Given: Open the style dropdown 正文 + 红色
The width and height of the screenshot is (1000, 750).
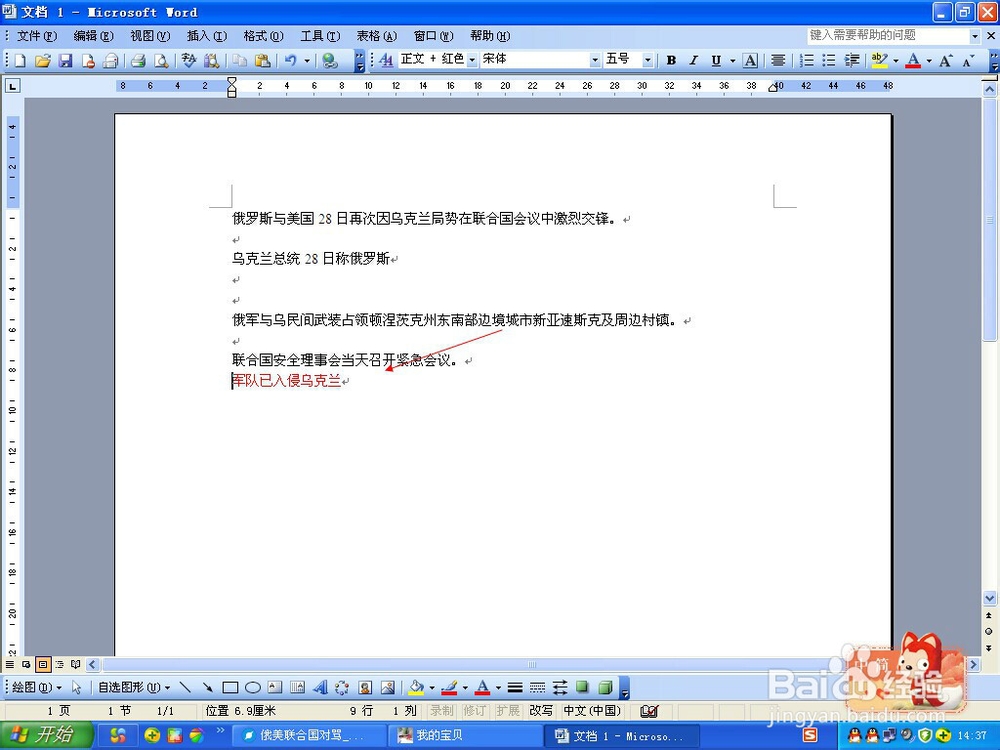Looking at the screenshot, I should click(472, 60).
